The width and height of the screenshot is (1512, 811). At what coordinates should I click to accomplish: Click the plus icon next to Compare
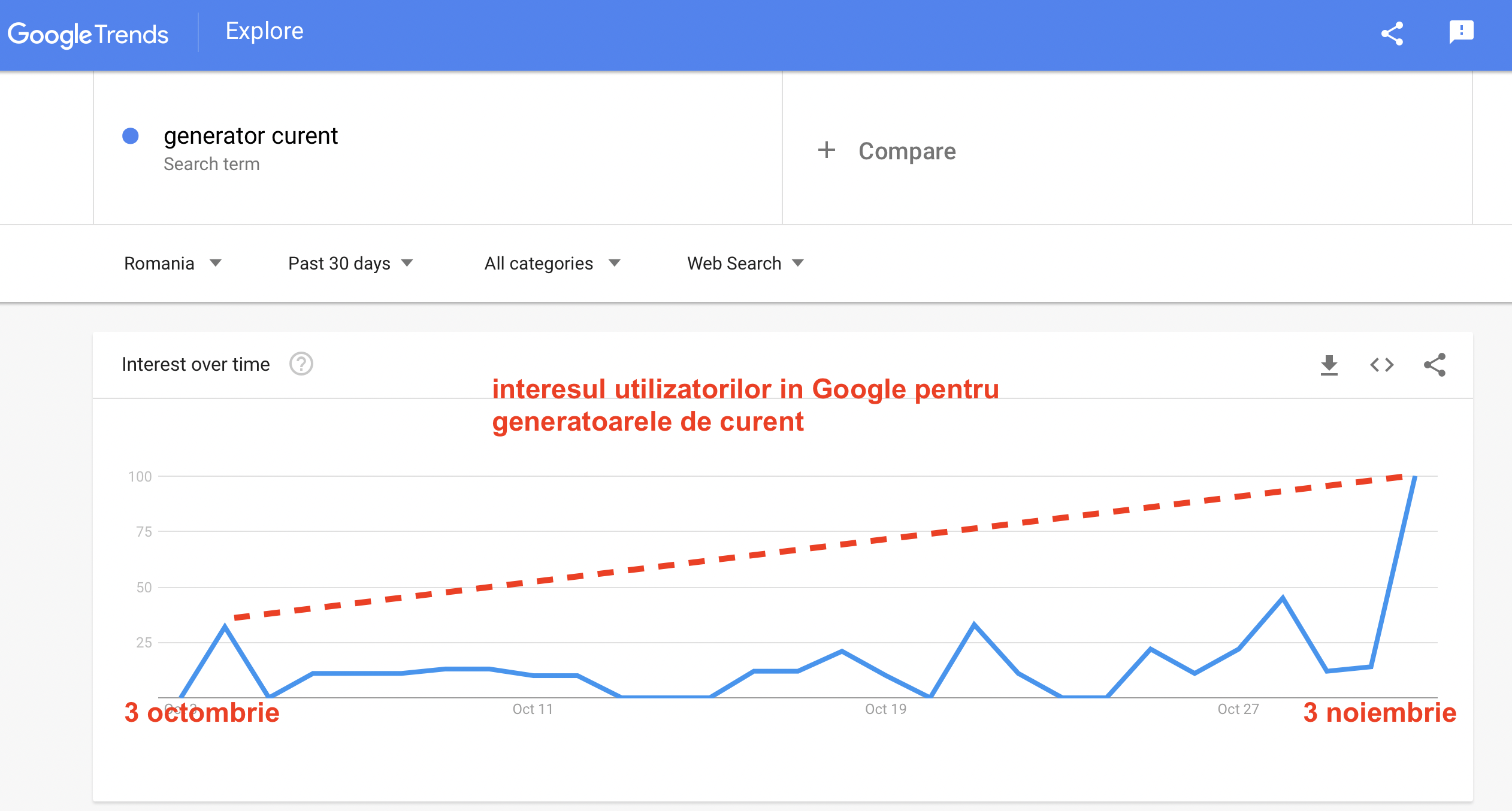[827, 150]
